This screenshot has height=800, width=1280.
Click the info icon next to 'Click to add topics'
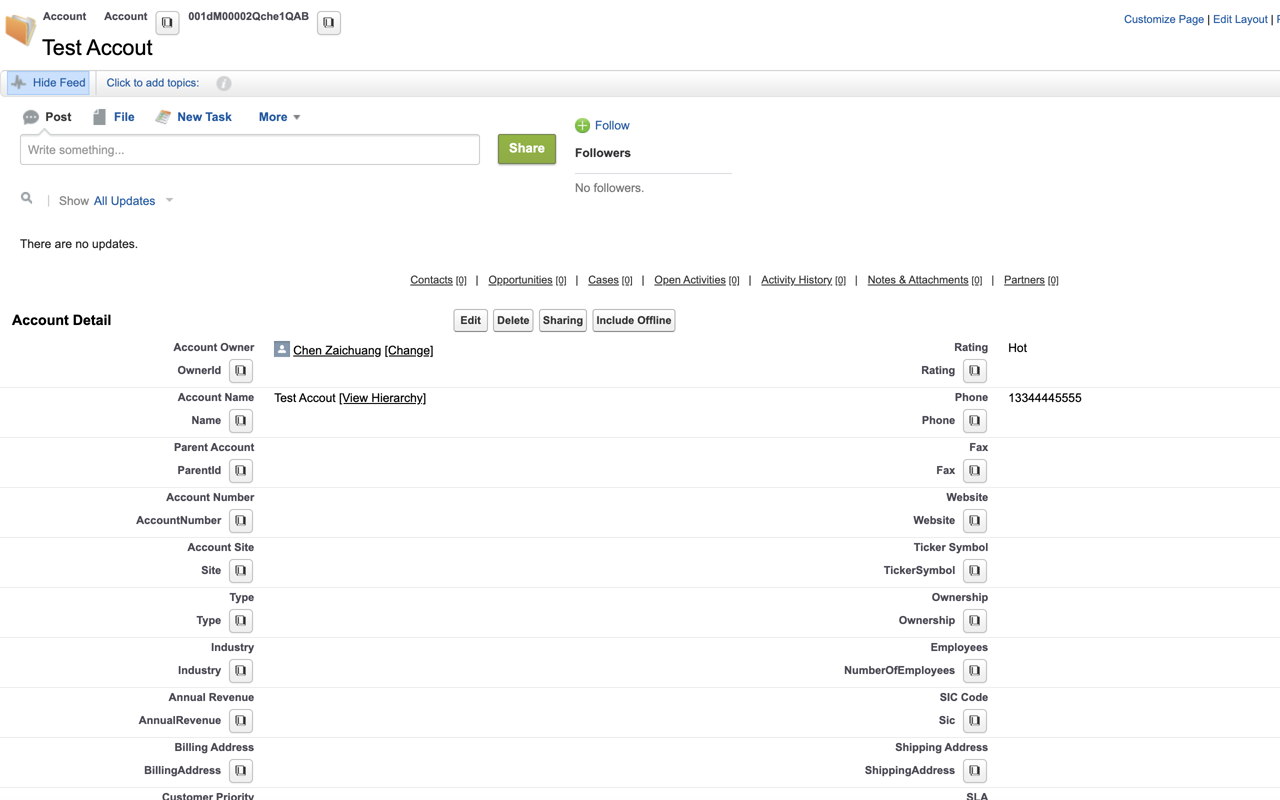point(223,83)
